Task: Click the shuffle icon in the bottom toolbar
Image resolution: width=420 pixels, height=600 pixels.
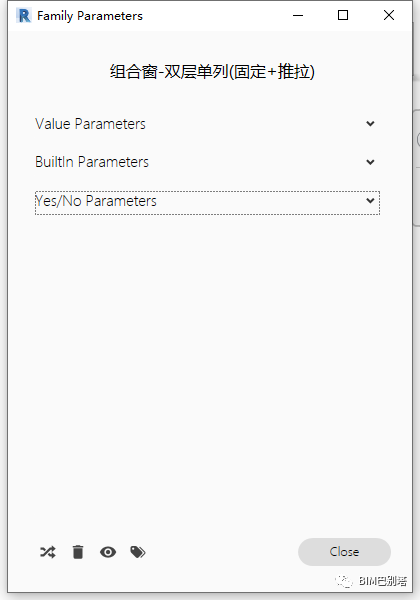Action: [48, 552]
